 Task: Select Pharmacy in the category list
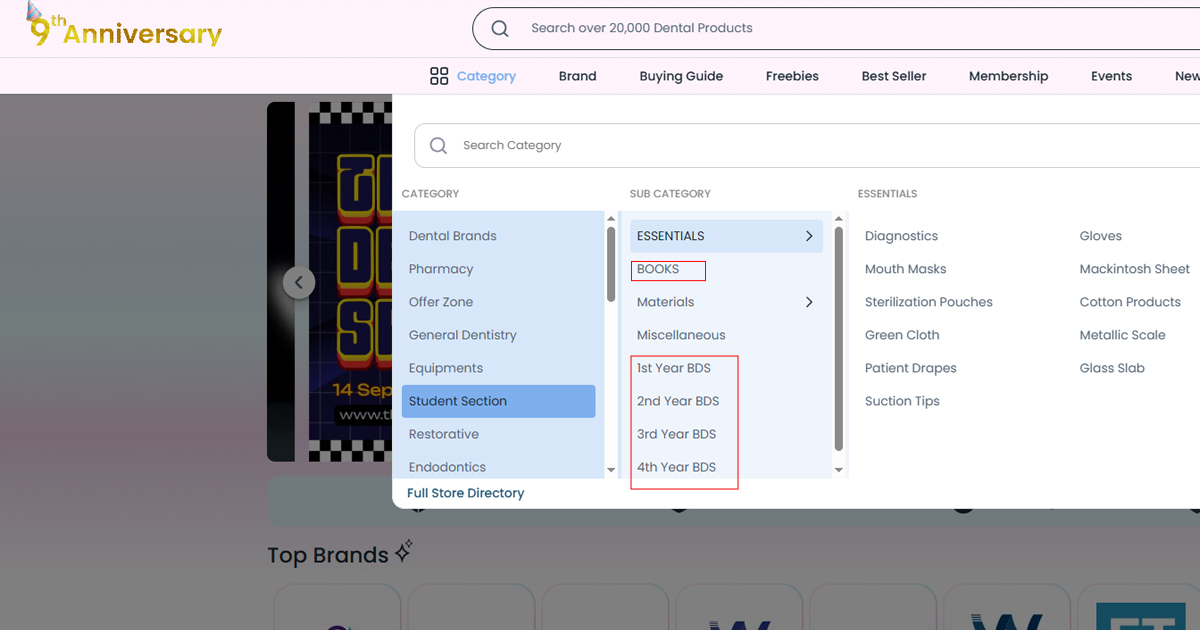coord(439,269)
